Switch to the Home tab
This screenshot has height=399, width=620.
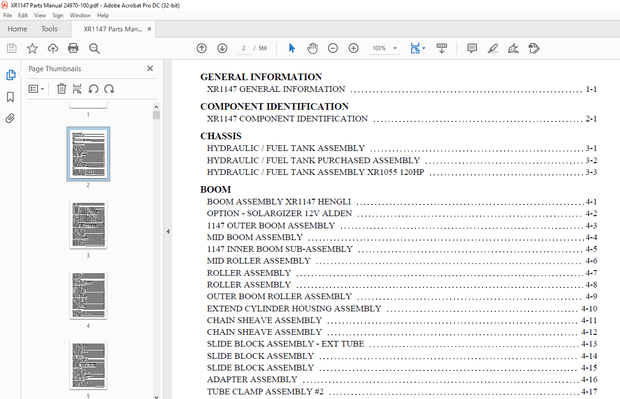[17, 29]
